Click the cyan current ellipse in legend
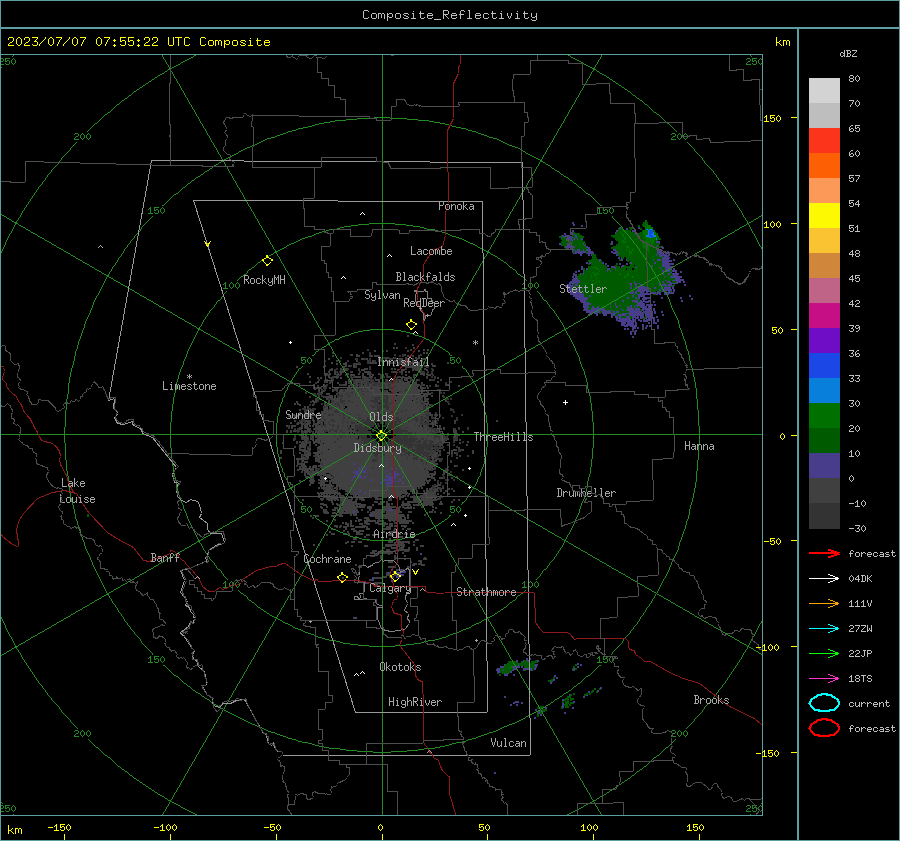The width and height of the screenshot is (900, 841). 824,703
